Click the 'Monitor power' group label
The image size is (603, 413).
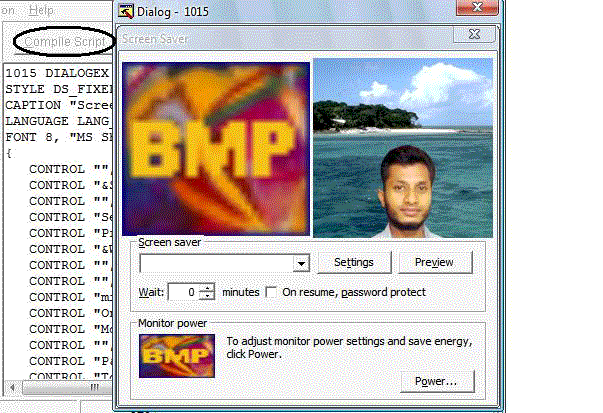coord(173,323)
